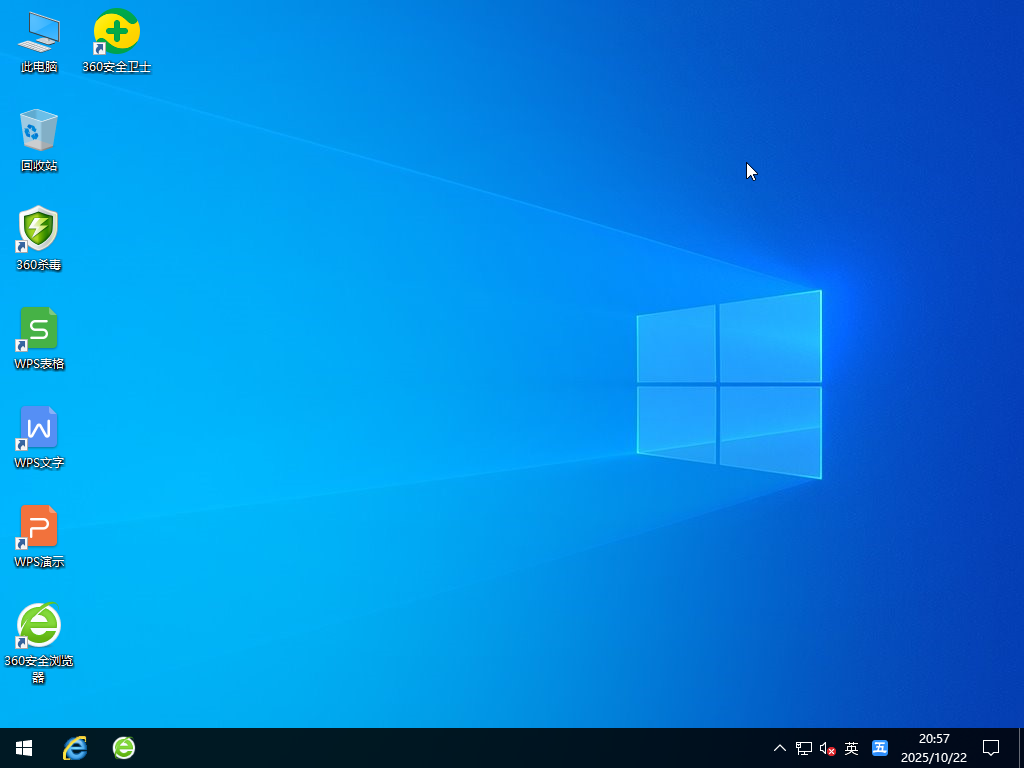This screenshot has width=1024, height=768.
Task: Toggle the 英 input language indicator
Action: [852, 748]
